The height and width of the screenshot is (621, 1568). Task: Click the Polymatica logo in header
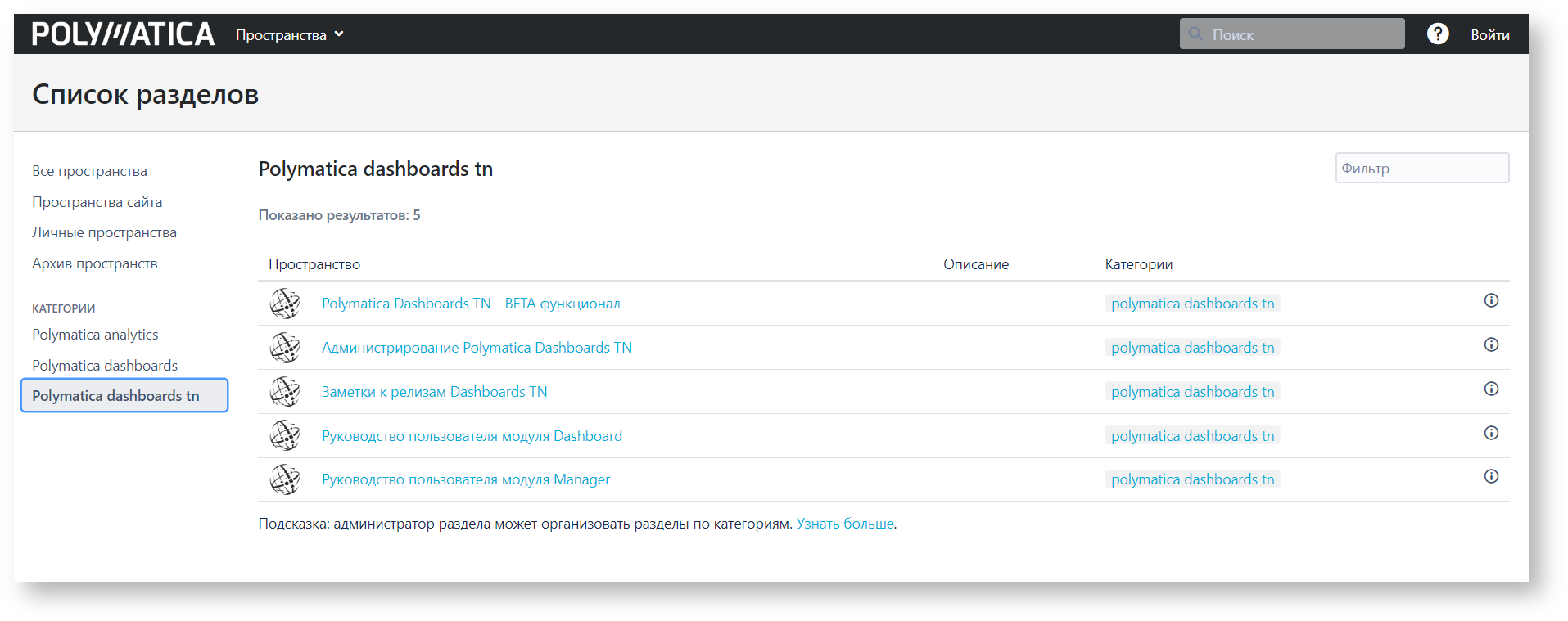pyautogui.click(x=123, y=34)
